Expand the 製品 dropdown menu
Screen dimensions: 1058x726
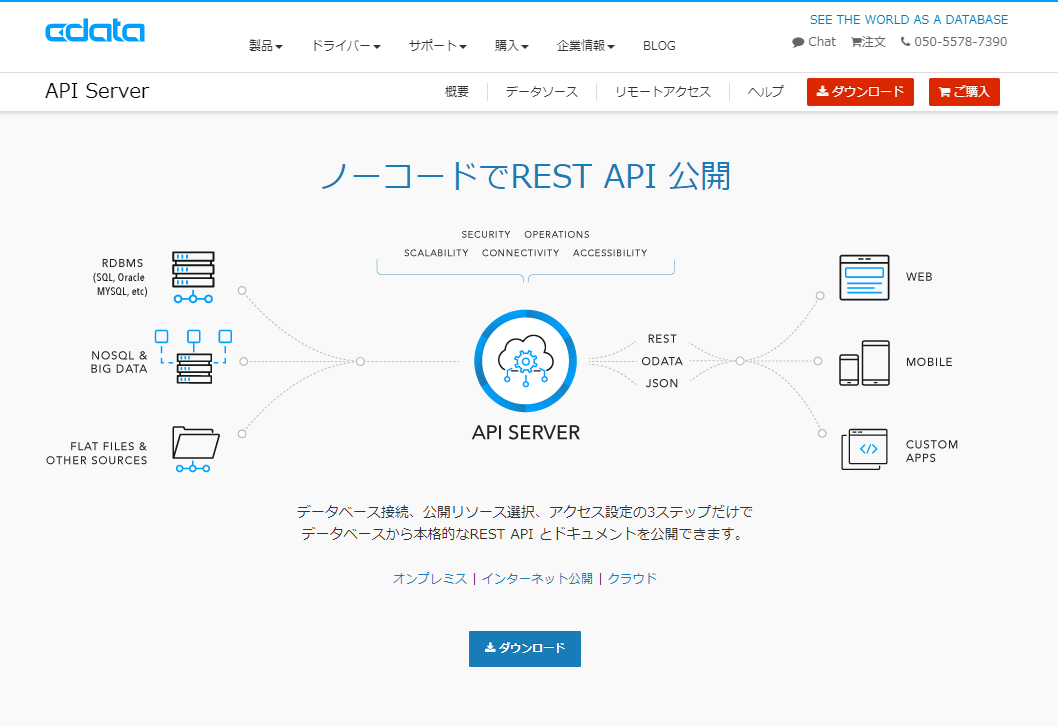(266, 45)
